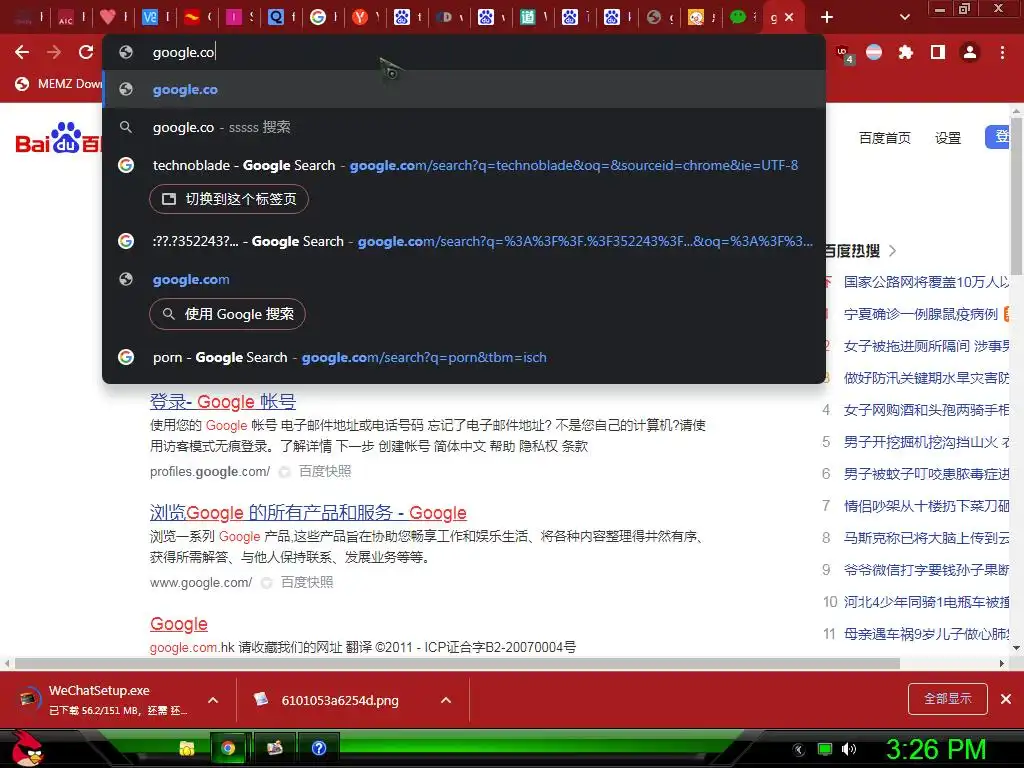Click the volume speaker tray icon
Image resolution: width=1024 pixels, height=768 pixels.
pos(849,750)
